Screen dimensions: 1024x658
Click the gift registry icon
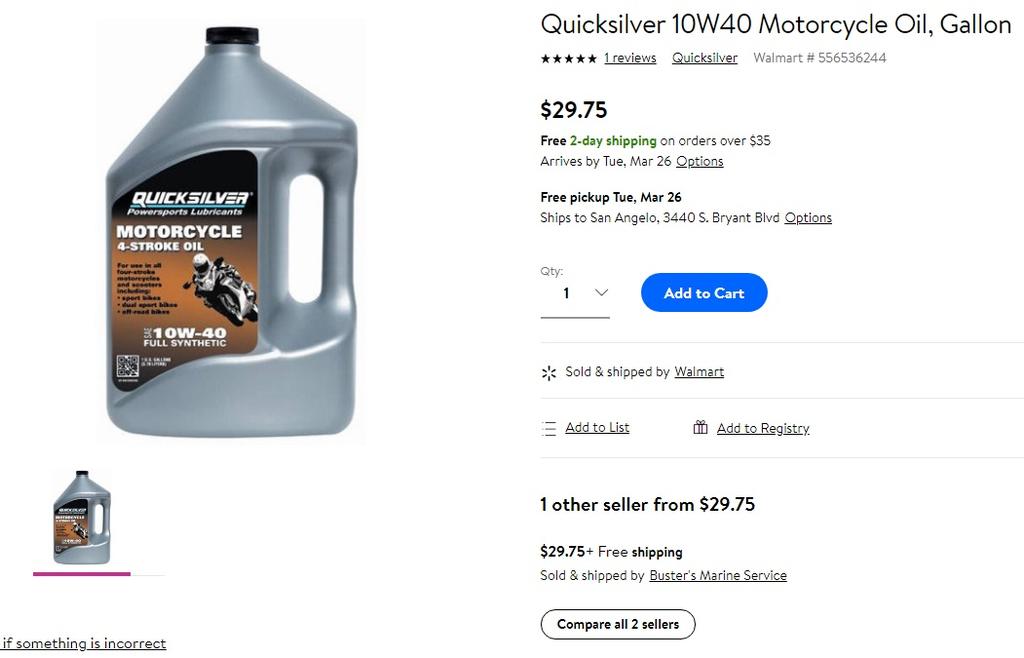click(700, 428)
